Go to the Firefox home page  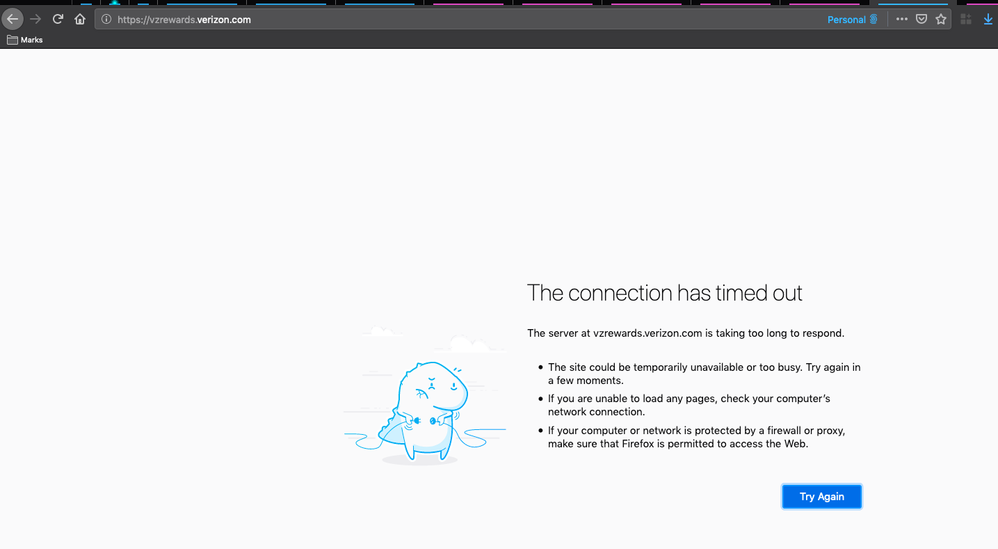pyautogui.click(x=80, y=19)
